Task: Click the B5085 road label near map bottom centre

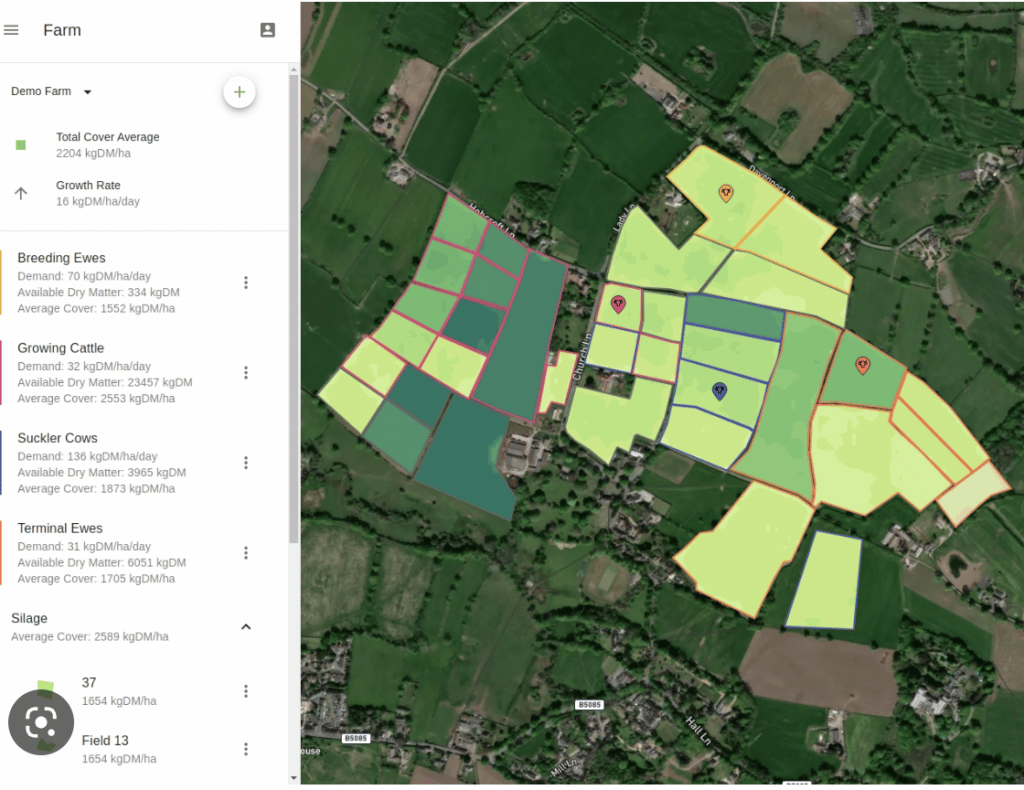Action: pyautogui.click(x=590, y=704)
